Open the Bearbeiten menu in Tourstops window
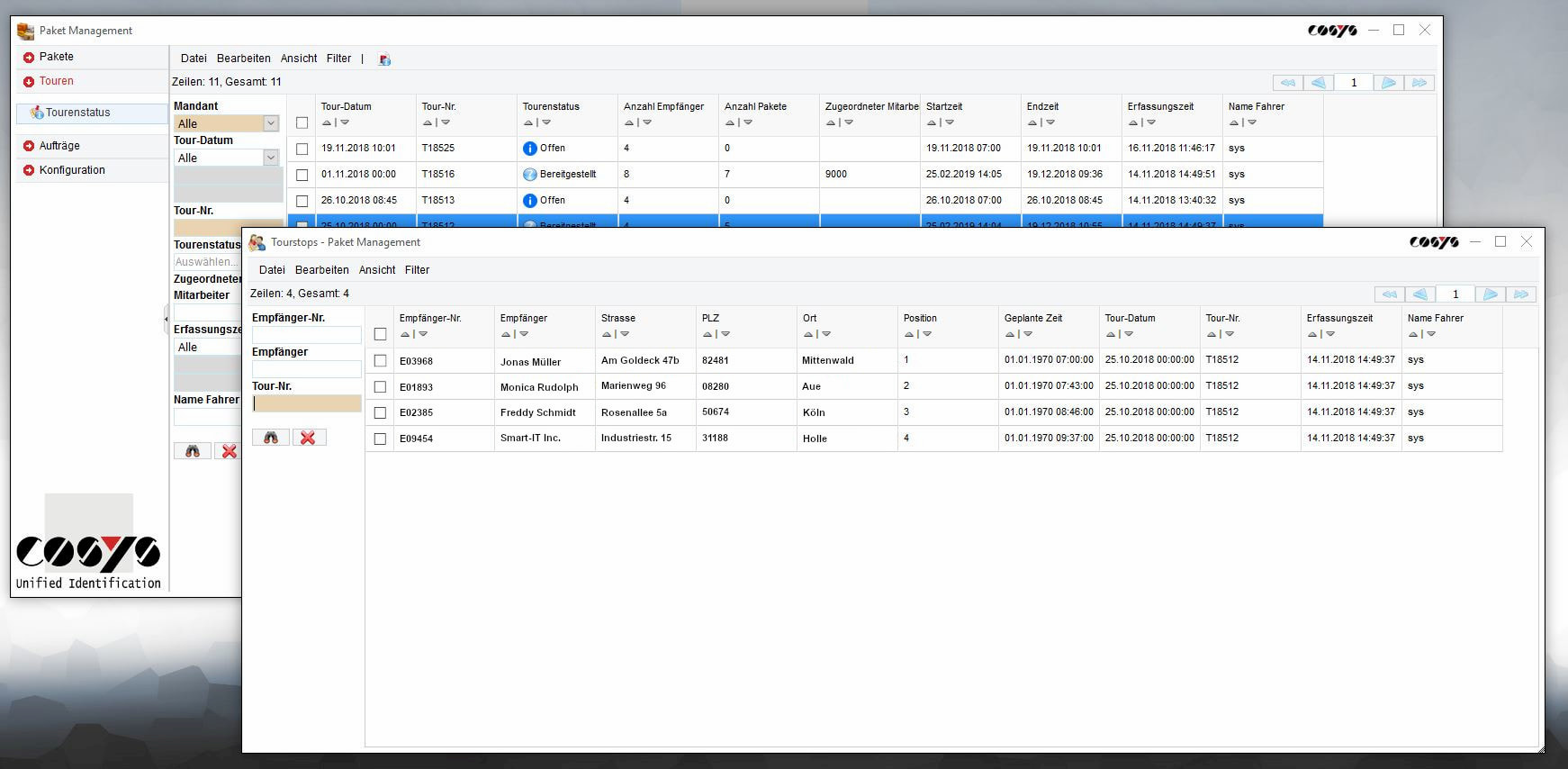The height and width of the screenshot is (769, 1568). 321,270
